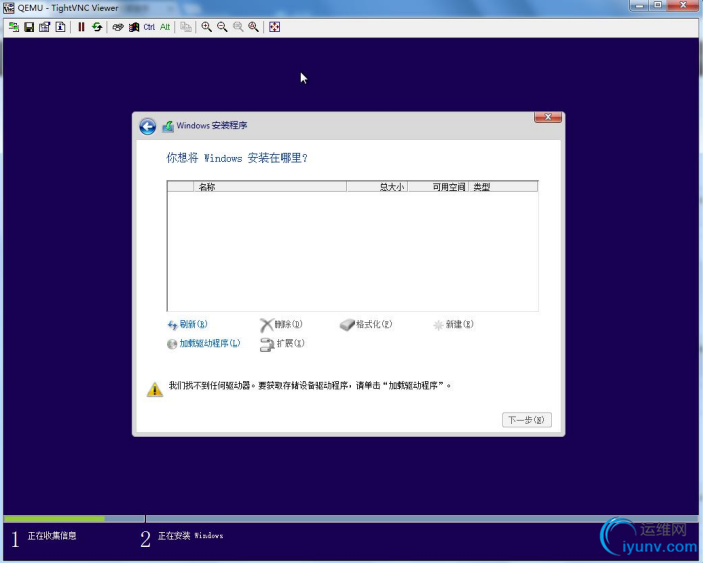Minimize the TightVNC Viewer window
Viewport: 703px width, 563px height.
click(640, 5)
